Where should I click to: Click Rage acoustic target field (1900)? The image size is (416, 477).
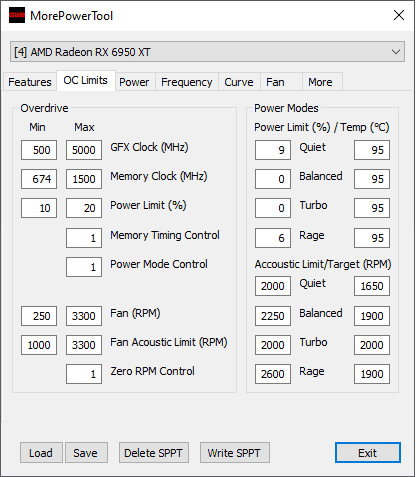click(372, 374)
